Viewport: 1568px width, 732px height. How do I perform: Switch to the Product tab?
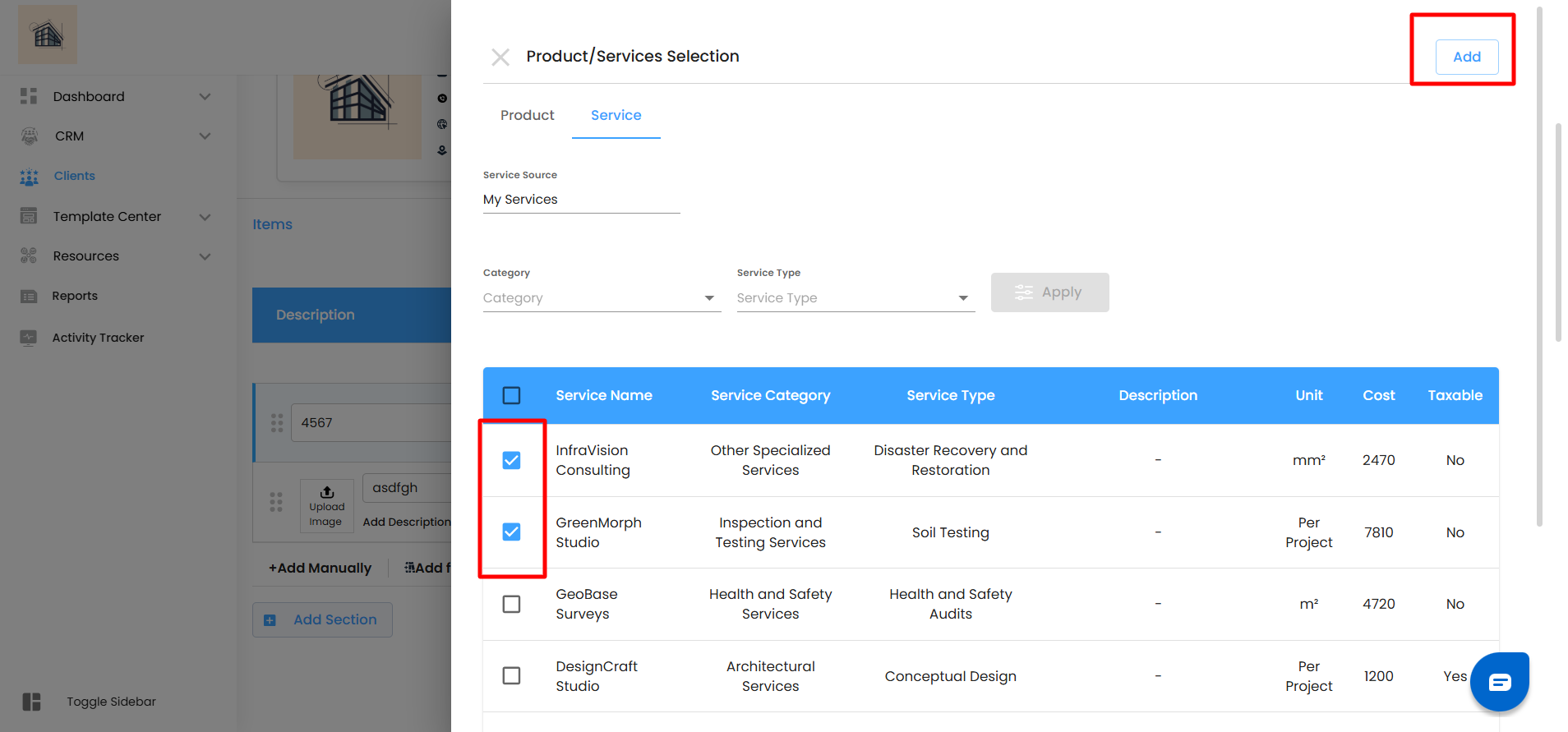527,116
